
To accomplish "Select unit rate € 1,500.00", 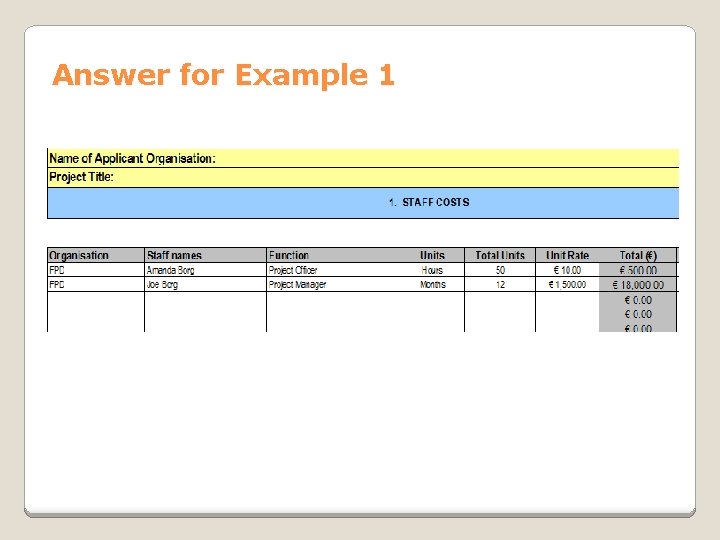I will click(x=568, y=284).
